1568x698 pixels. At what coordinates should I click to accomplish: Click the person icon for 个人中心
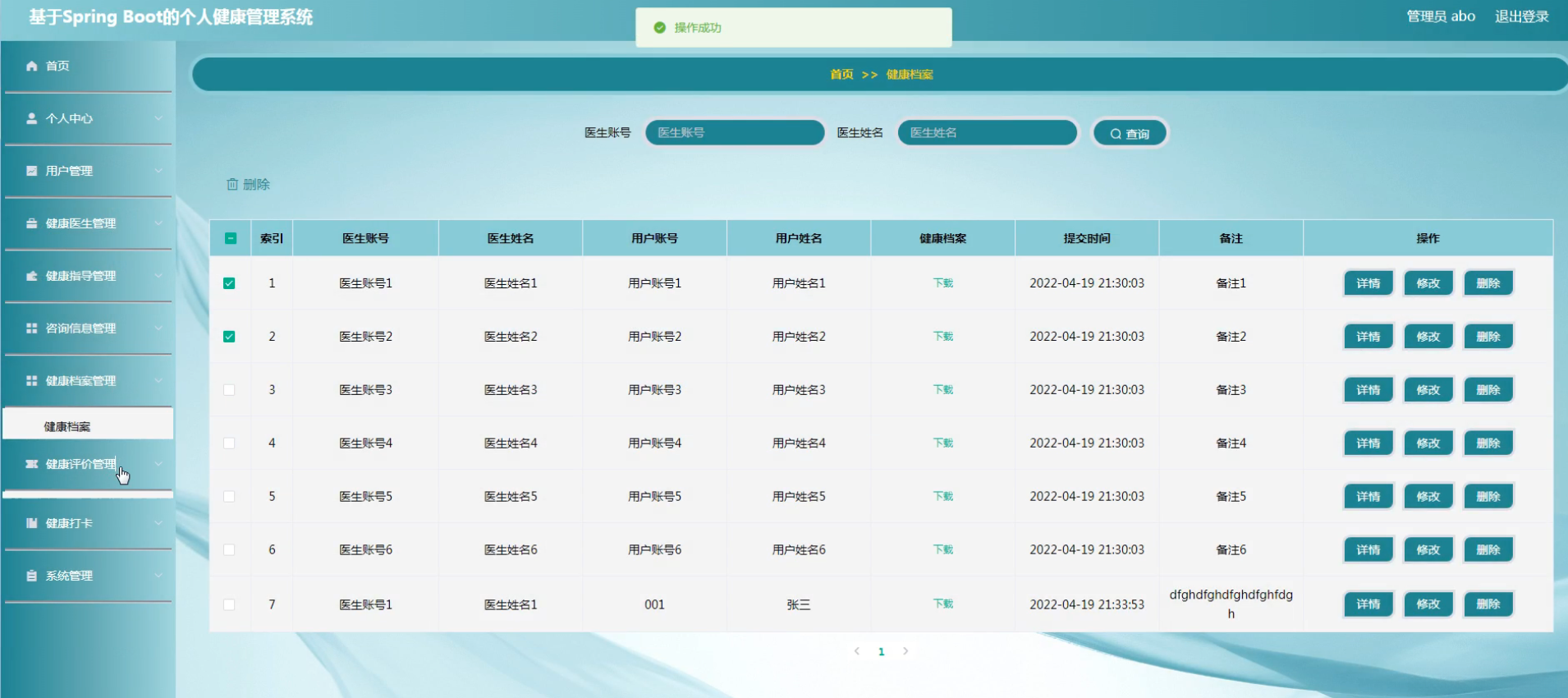pos(31,118)
